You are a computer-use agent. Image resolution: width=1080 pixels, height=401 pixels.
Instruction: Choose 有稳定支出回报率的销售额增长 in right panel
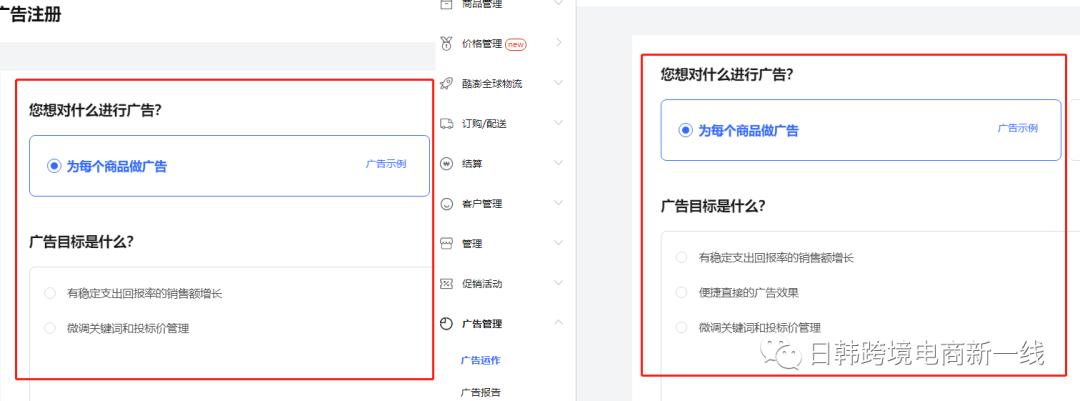(x=681, y=258)
